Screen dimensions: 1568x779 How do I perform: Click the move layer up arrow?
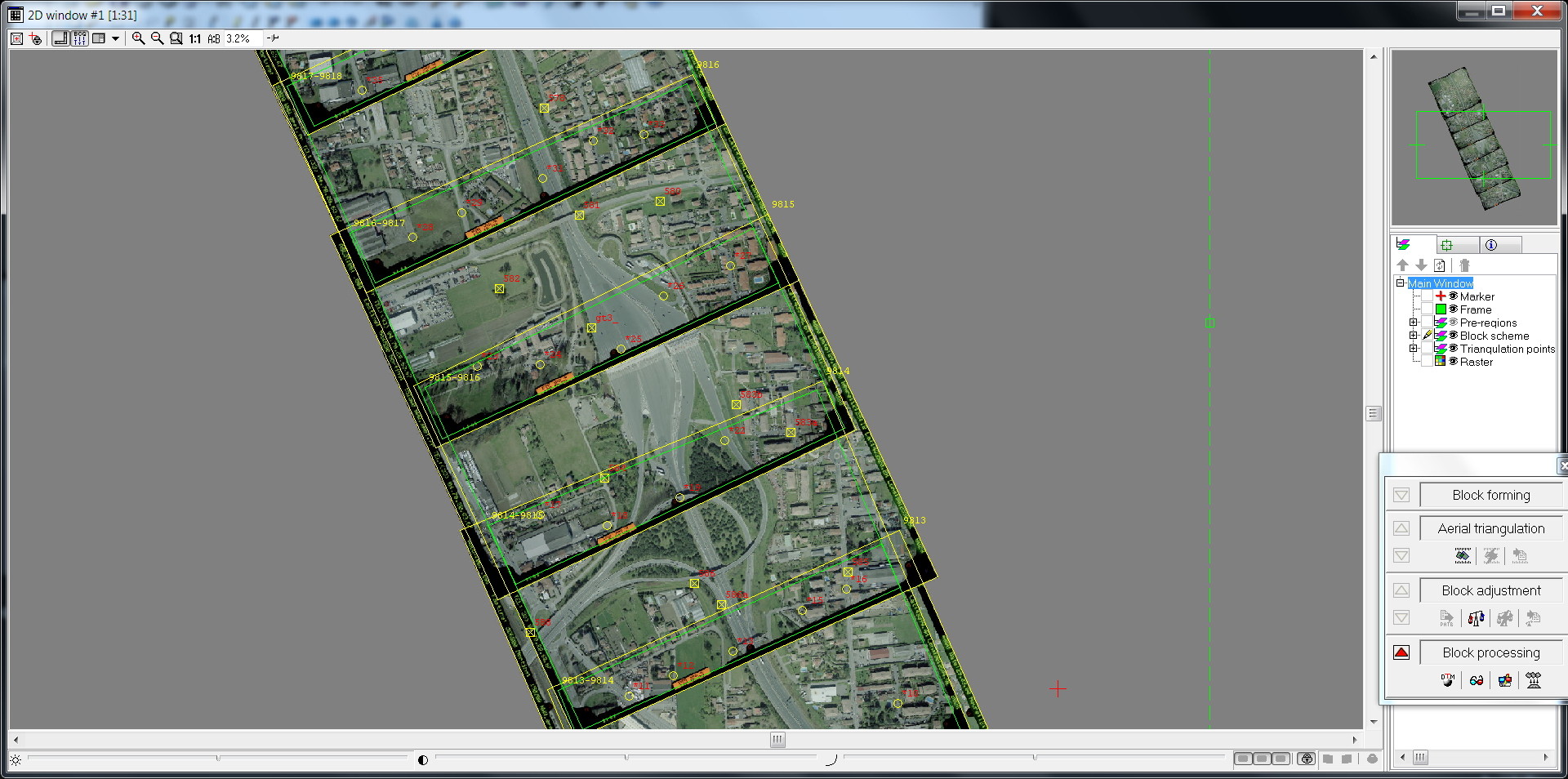1402,265
